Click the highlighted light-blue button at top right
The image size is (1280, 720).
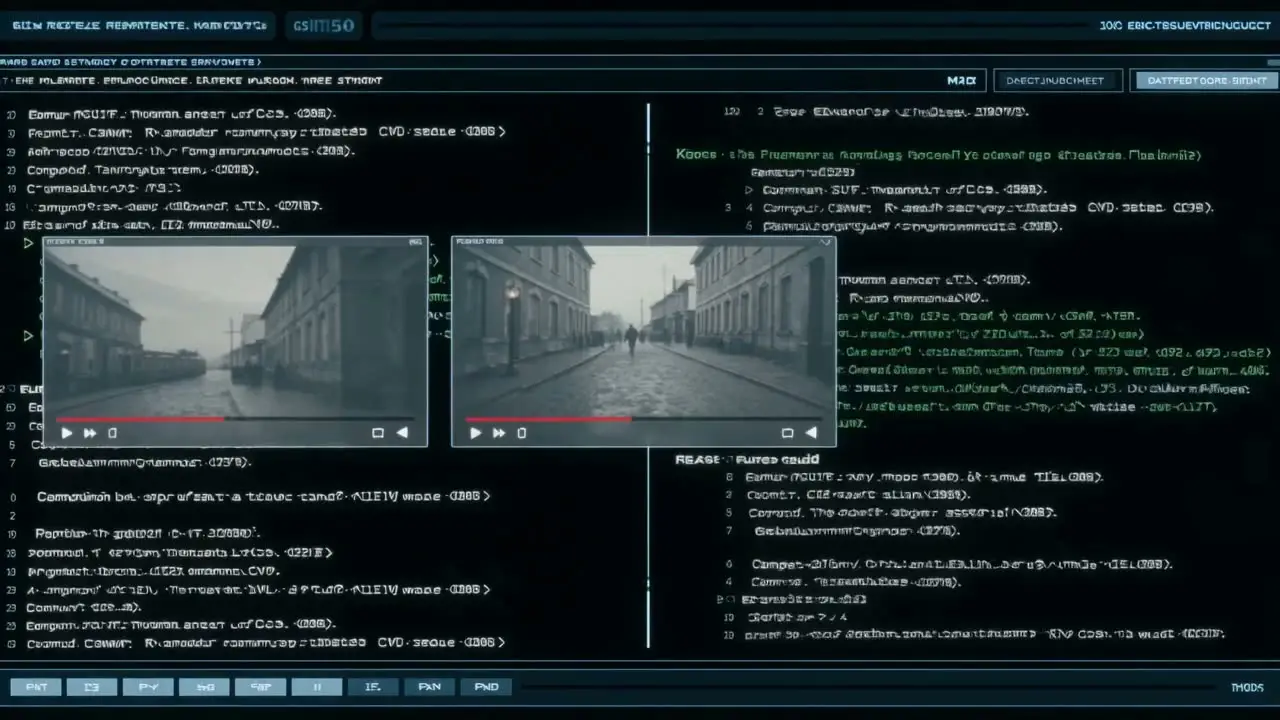(1206, 80)
